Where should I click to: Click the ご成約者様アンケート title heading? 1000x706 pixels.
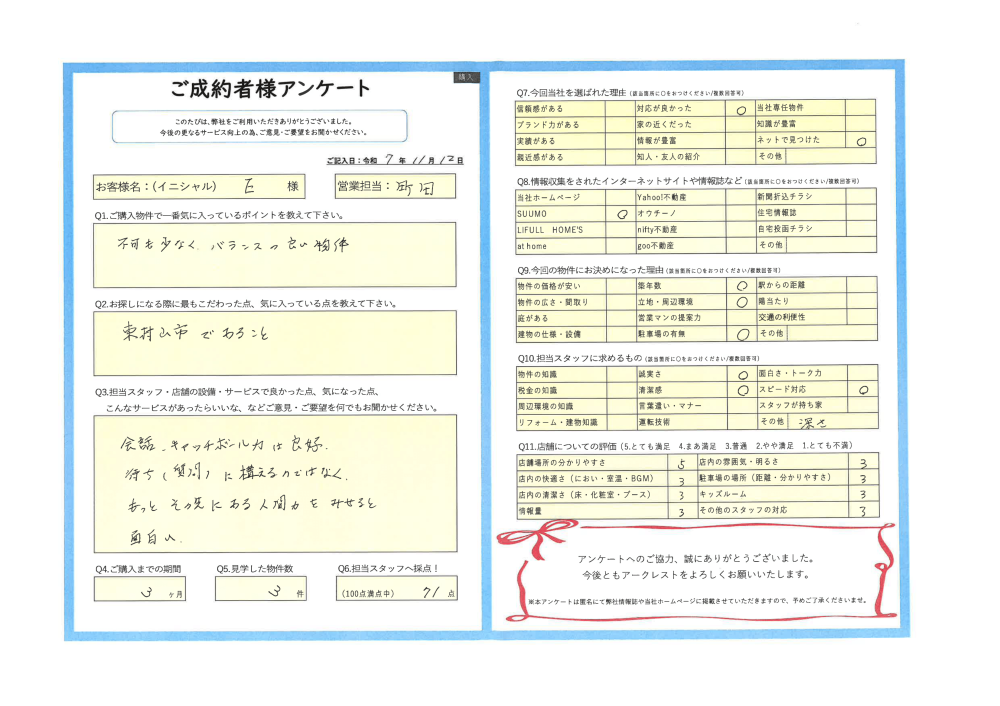tap(270, 89)
